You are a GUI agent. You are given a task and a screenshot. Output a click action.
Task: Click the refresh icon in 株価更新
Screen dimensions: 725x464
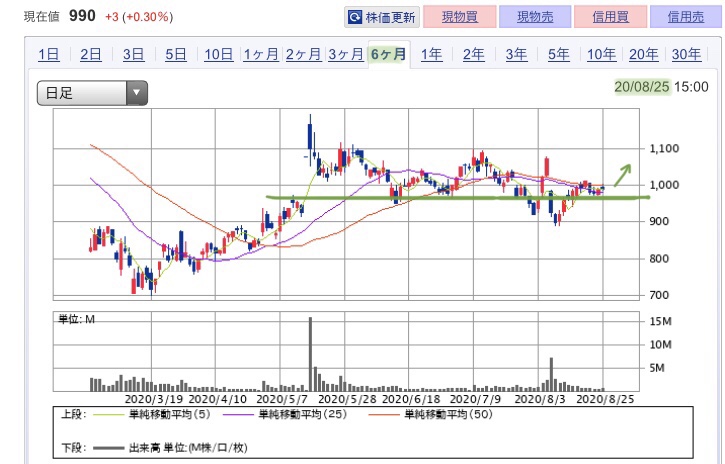pos(355,18)
